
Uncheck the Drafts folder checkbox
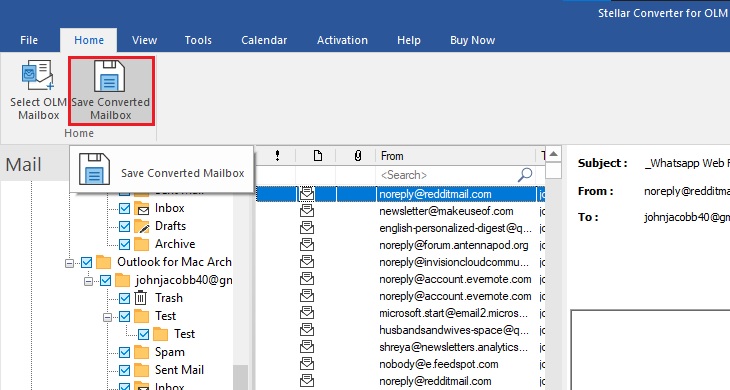[x=124, y=226]
